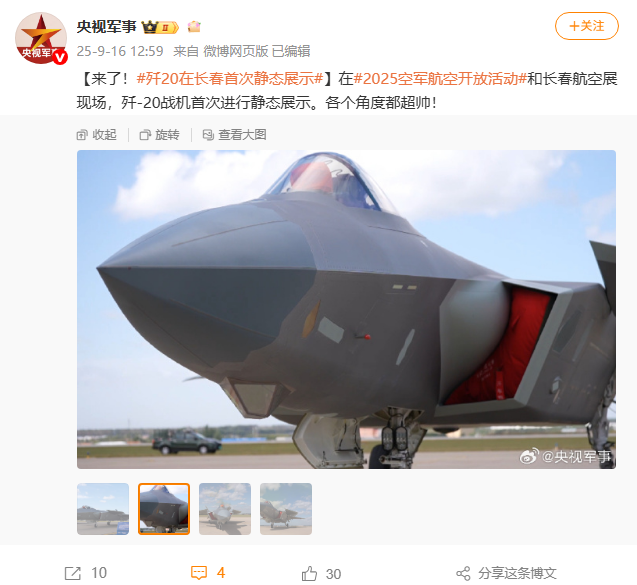Click the red verified V badge
Viewport: 637px width, 585px height.
pos(60,57)
